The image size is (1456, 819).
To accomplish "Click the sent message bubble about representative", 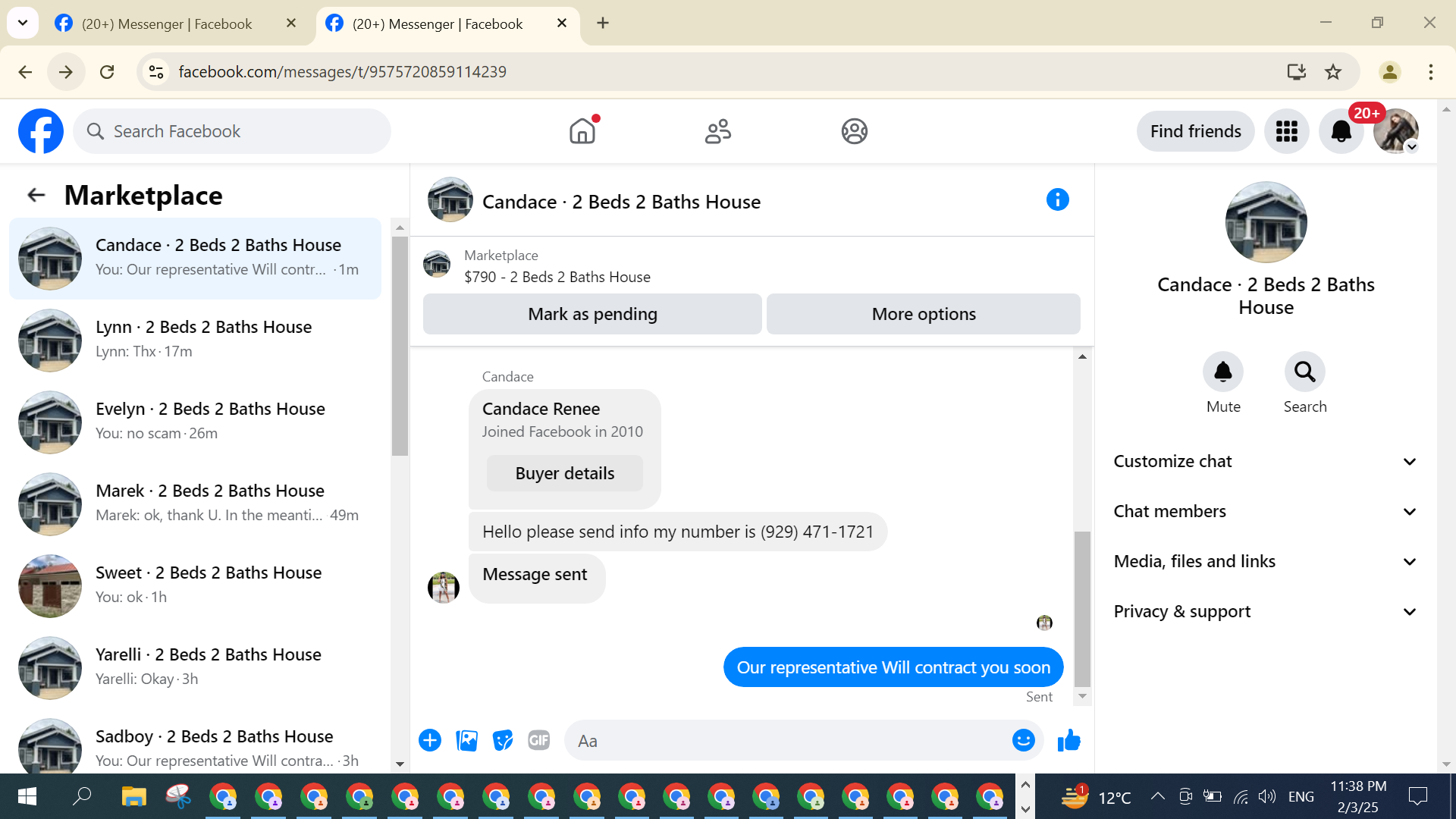I will [x=893, y=667].
